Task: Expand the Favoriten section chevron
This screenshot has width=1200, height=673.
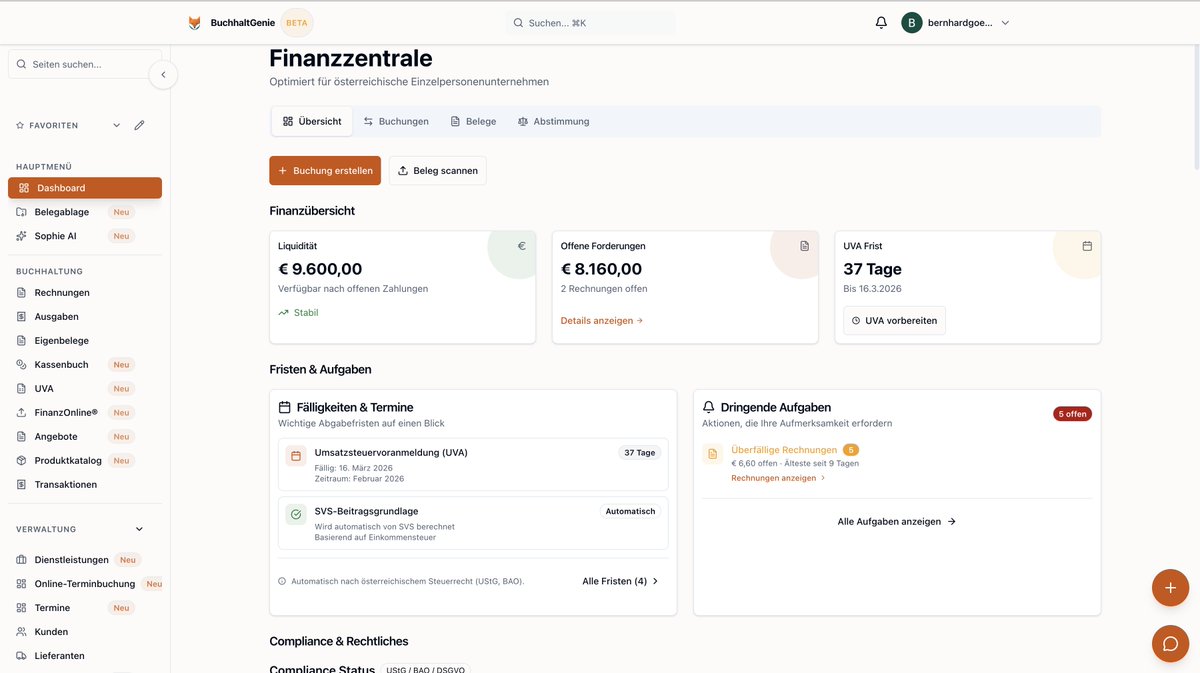Action: point(116,125)
